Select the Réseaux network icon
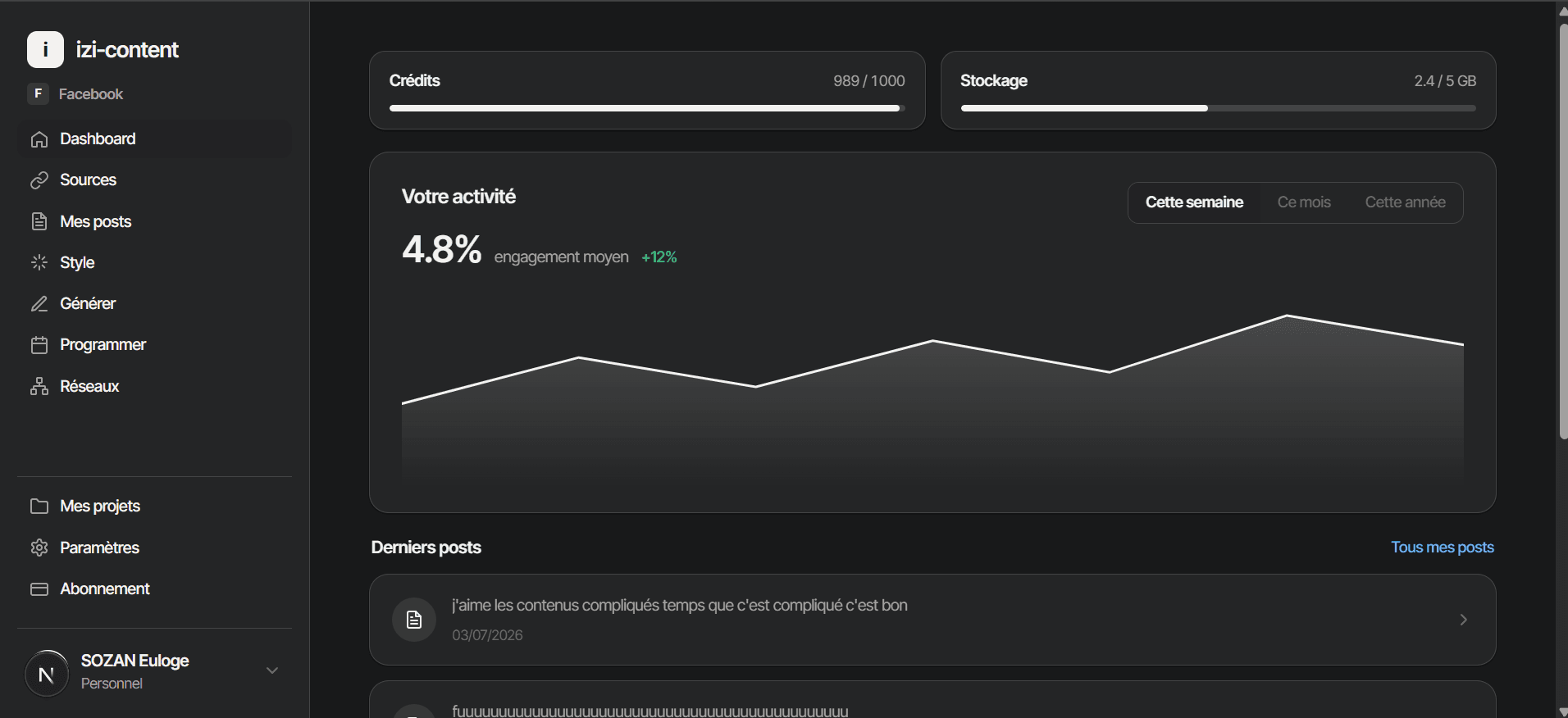This screenshot has width=1568, height=718. (x=39, y=386)
